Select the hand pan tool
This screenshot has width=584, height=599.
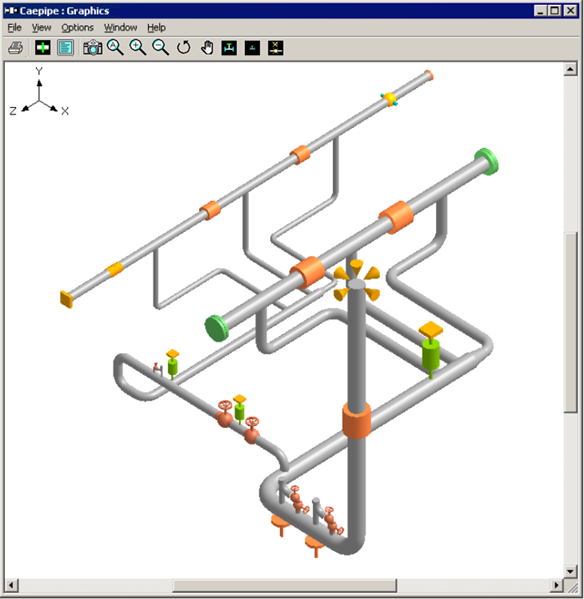click(x=207, y=48)
